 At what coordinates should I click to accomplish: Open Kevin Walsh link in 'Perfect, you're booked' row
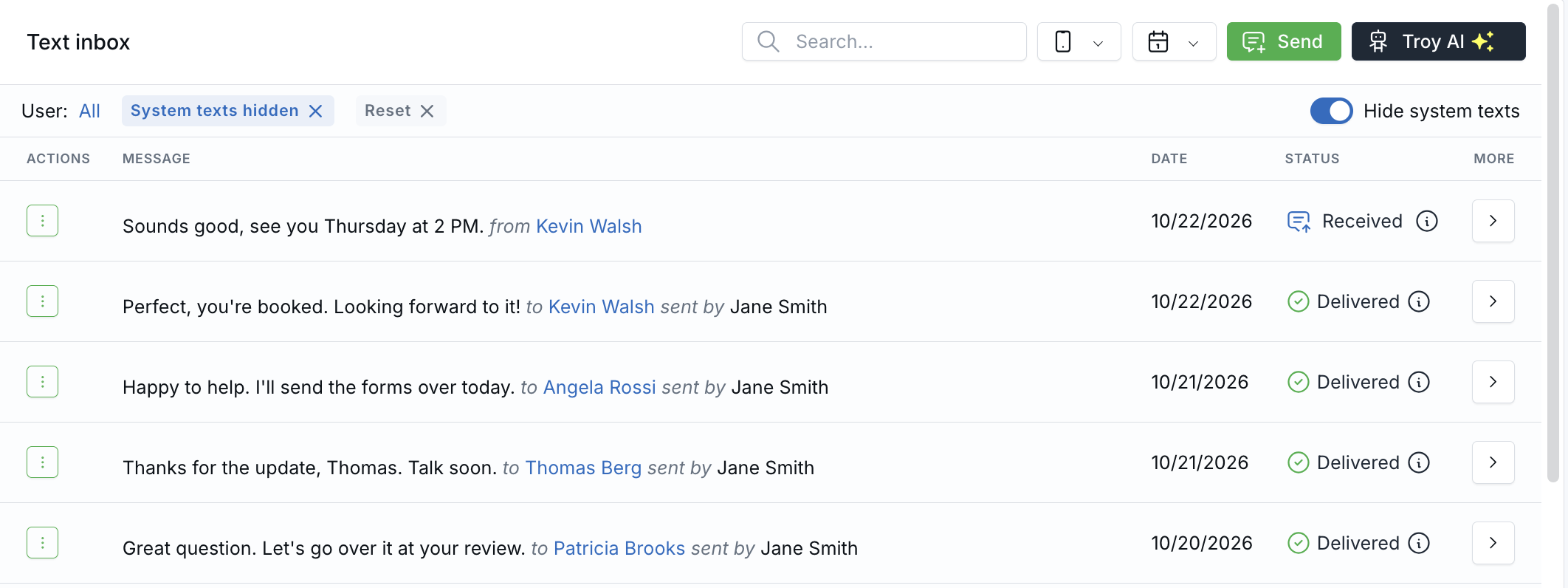(x=602, y=307)
